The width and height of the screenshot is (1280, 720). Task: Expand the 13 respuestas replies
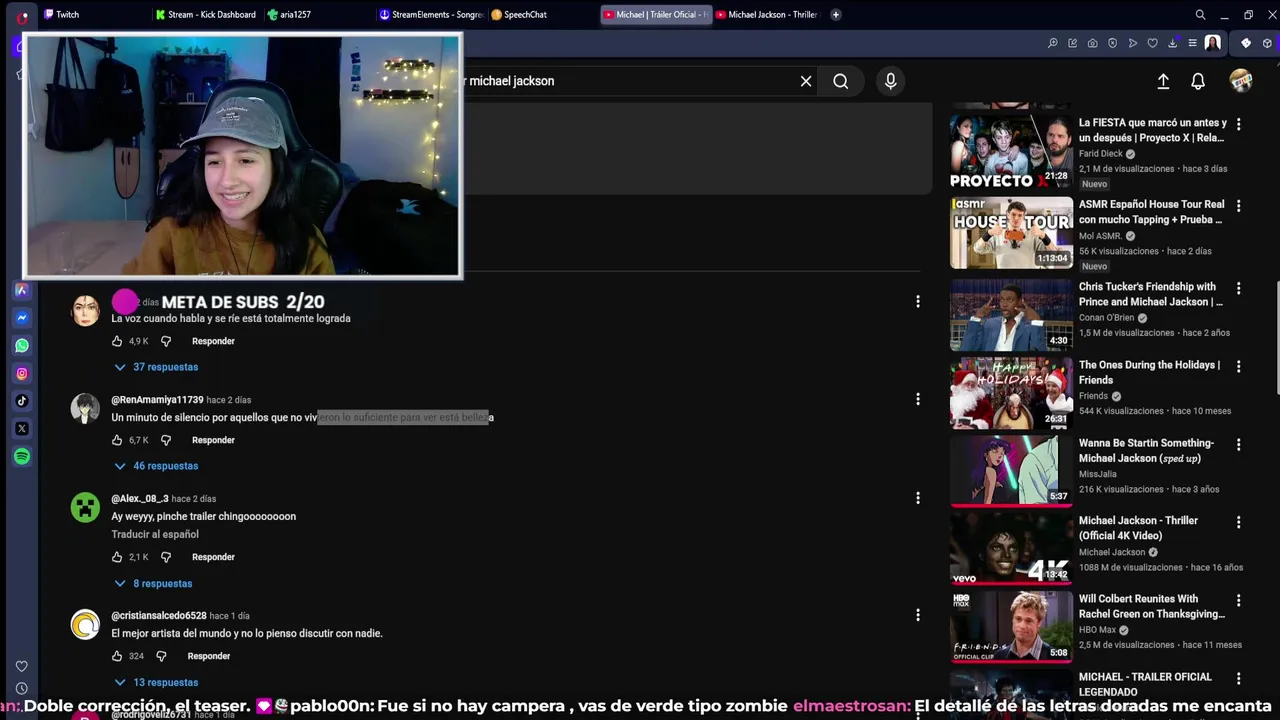point(156,683)
